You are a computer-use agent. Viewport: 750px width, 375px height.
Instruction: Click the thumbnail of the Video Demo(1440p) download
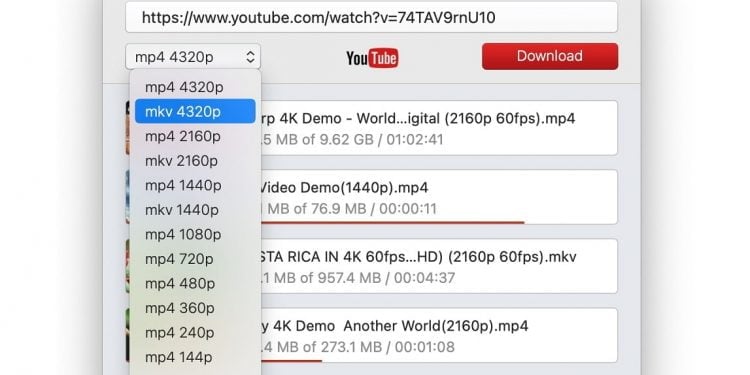pos(128,197)
